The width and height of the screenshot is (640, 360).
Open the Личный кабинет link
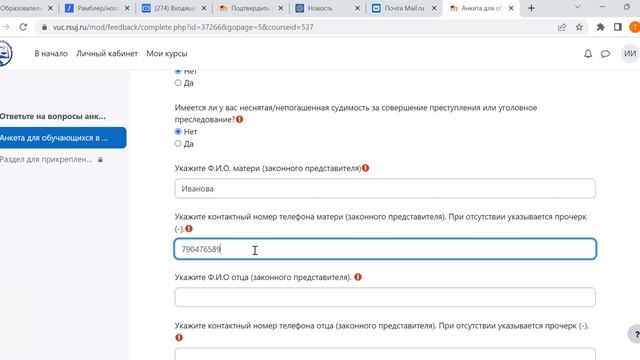point(107,53)
